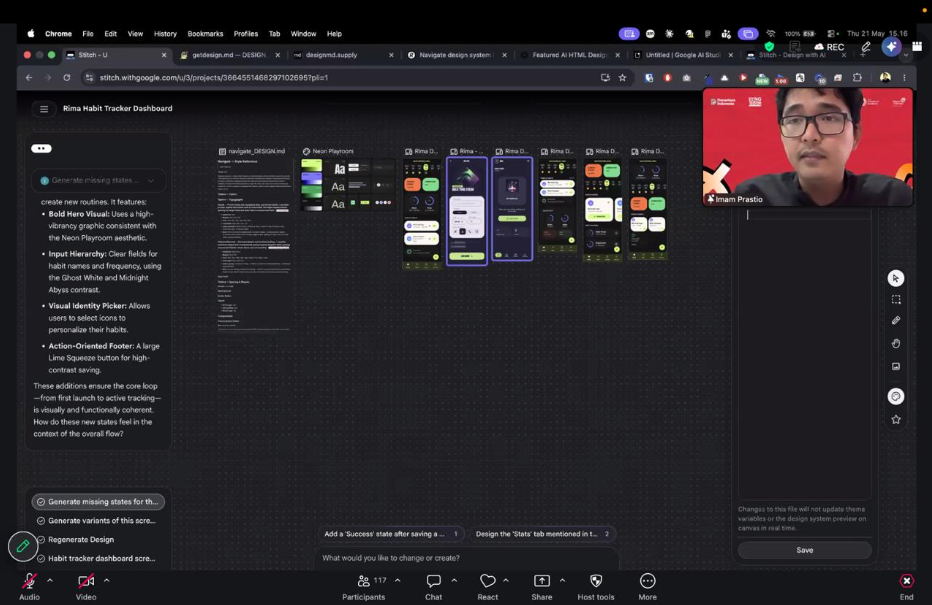
Task: Toggle the Zoom Participants panel
Action: [x=364, y=587]
